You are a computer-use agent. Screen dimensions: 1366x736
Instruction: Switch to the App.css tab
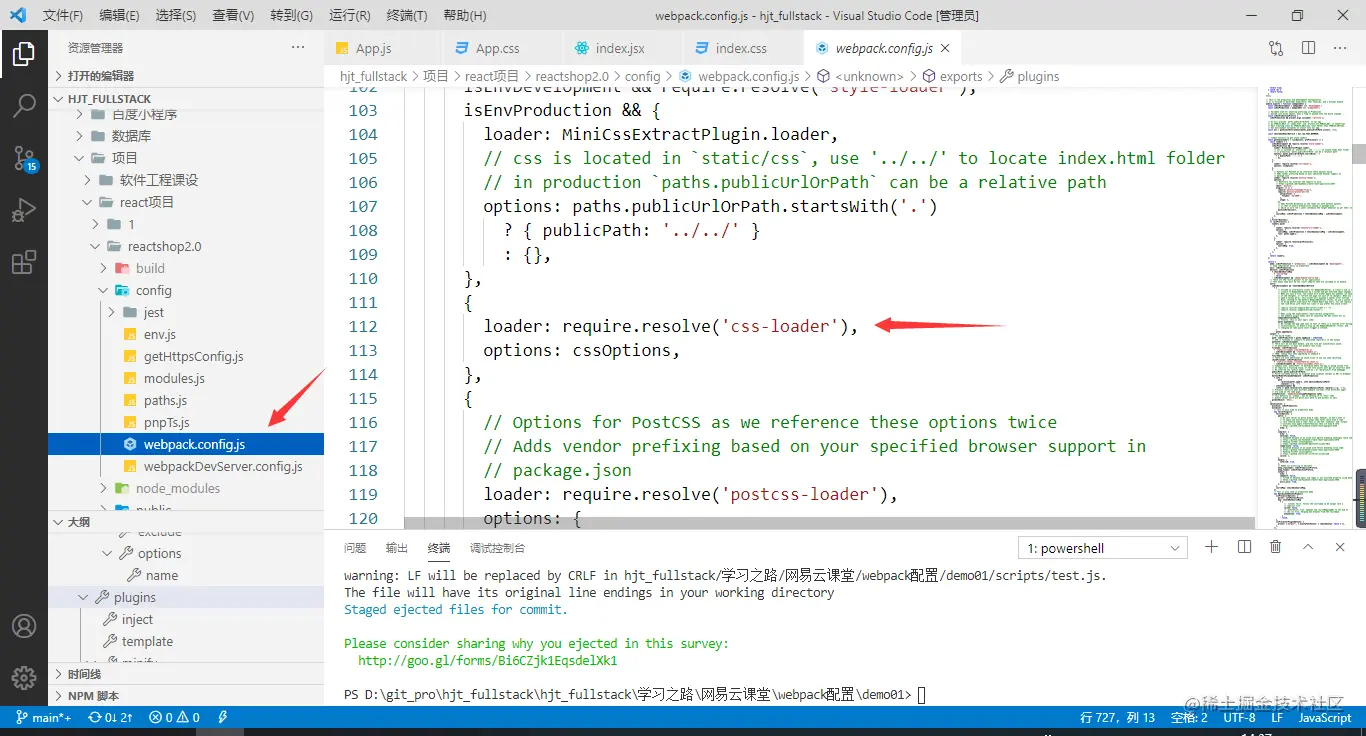[504, 48]
